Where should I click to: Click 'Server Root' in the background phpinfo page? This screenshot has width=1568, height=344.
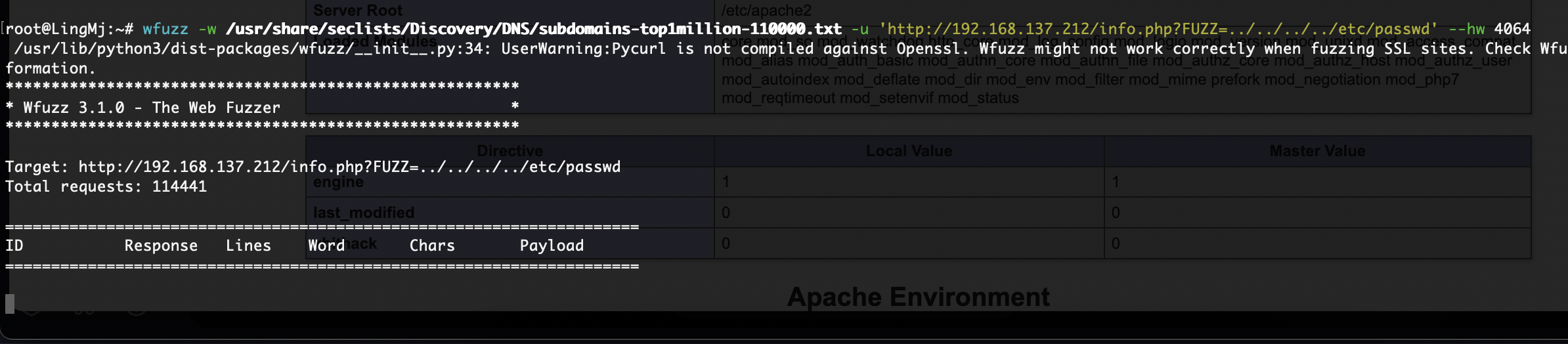point(358,11)
